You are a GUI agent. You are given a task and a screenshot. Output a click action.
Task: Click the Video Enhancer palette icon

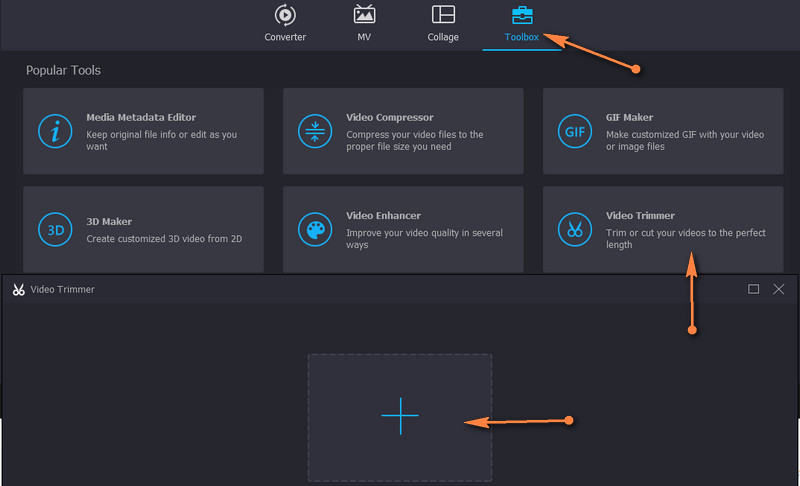click(x=315, y=229)
